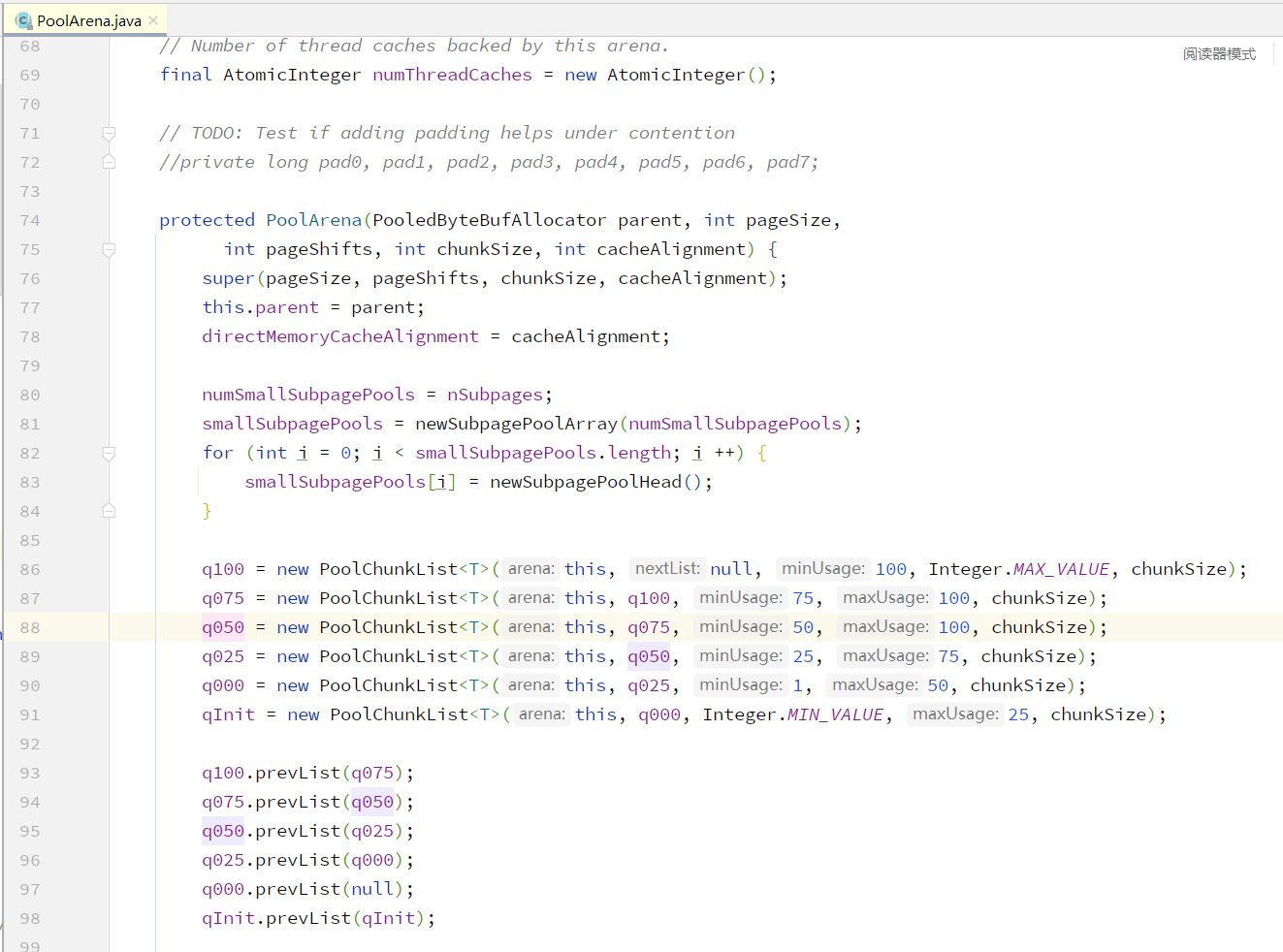Viewport: 1283px width, 952px height.
Task: Click the numThreadCaches field name
Action: [453, 75]
